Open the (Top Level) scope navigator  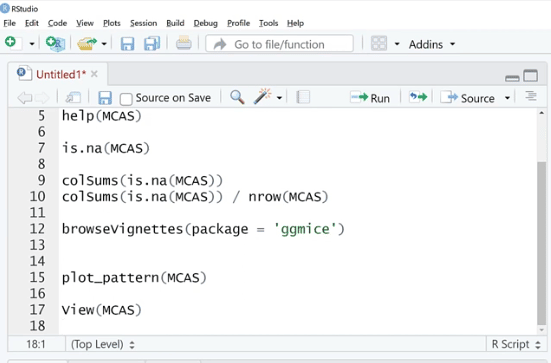pos(103,344)
